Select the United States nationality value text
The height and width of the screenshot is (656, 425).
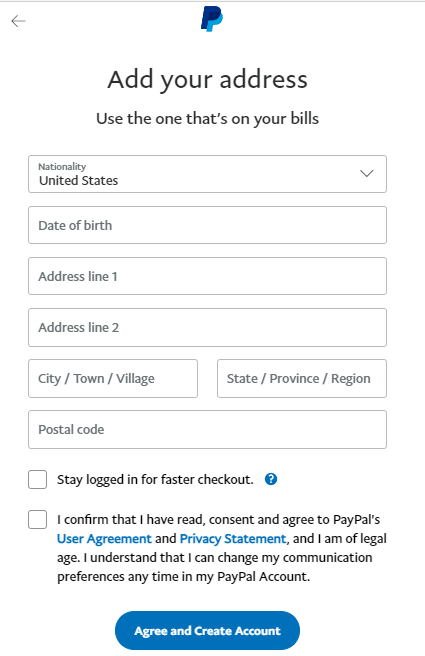coord(79,181)
